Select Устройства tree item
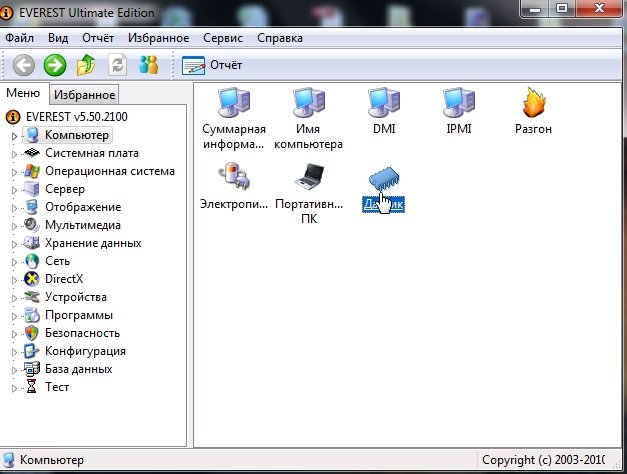The image size is (627, 474). tap(66, 297)
